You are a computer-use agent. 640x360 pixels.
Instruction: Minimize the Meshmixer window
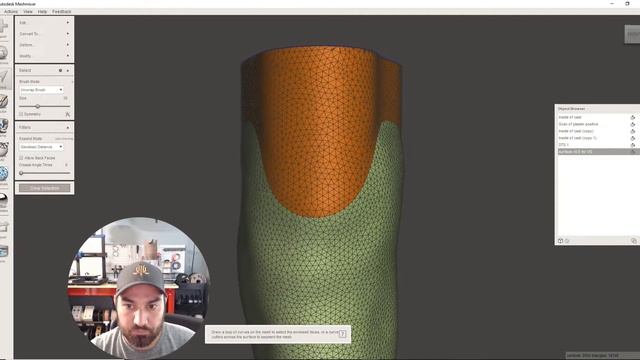coord(612,4)
